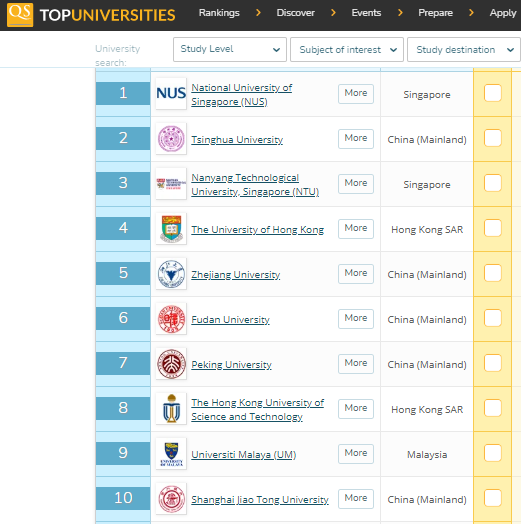
Task: Open the Peking University link
Action: pos(231,364)
